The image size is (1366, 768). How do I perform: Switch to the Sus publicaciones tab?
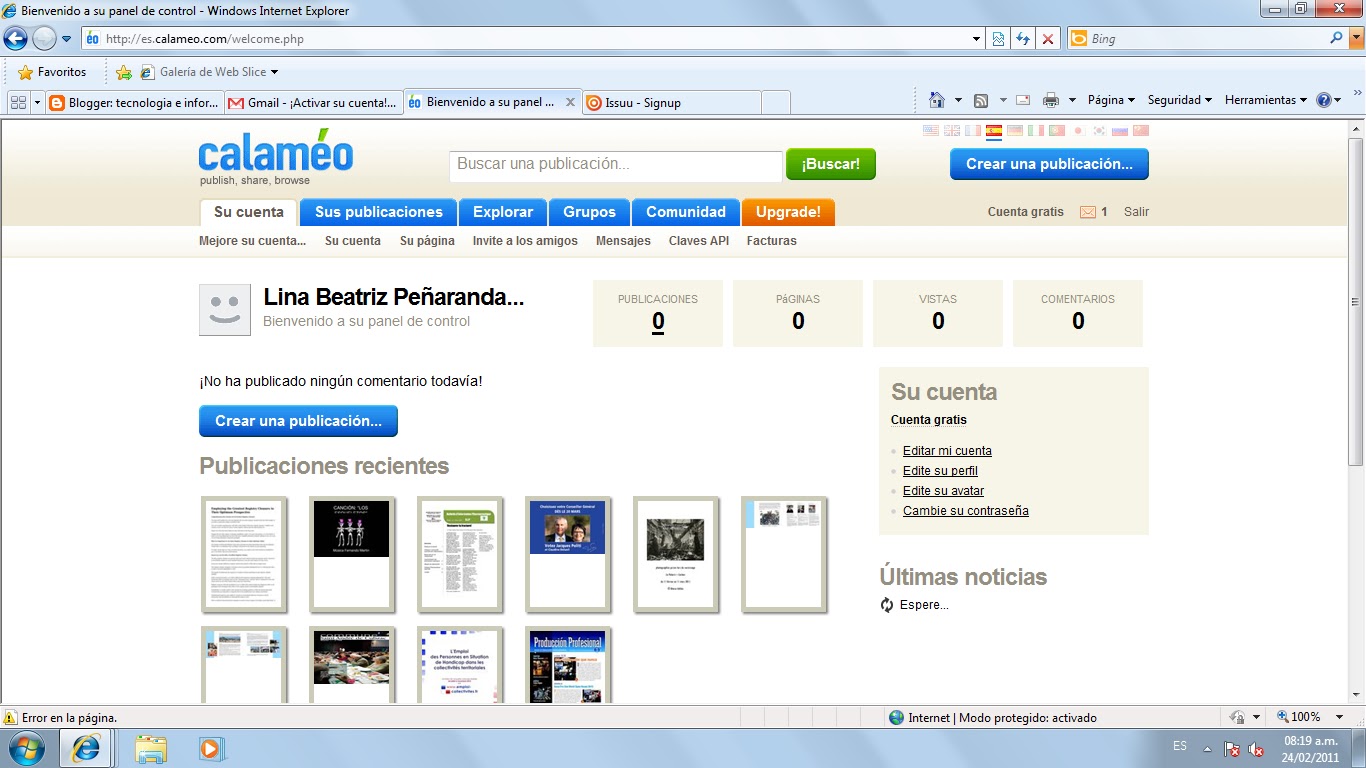(x=377, y=211)
